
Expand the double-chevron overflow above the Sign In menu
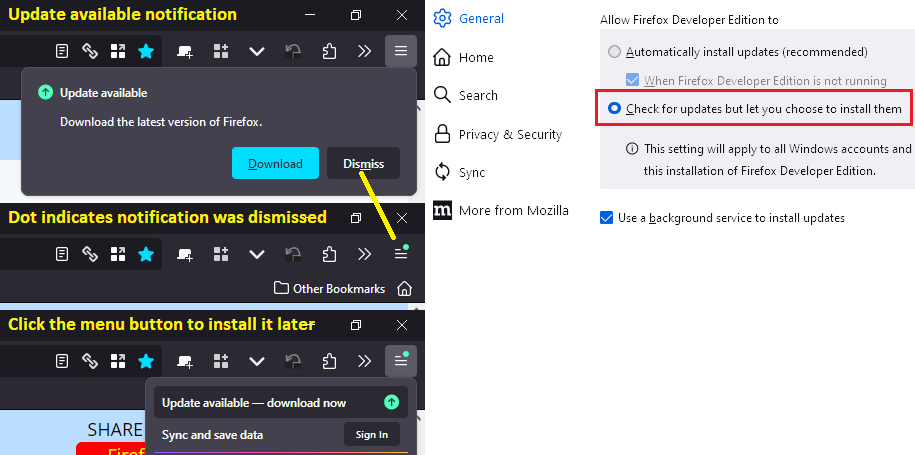365,361
